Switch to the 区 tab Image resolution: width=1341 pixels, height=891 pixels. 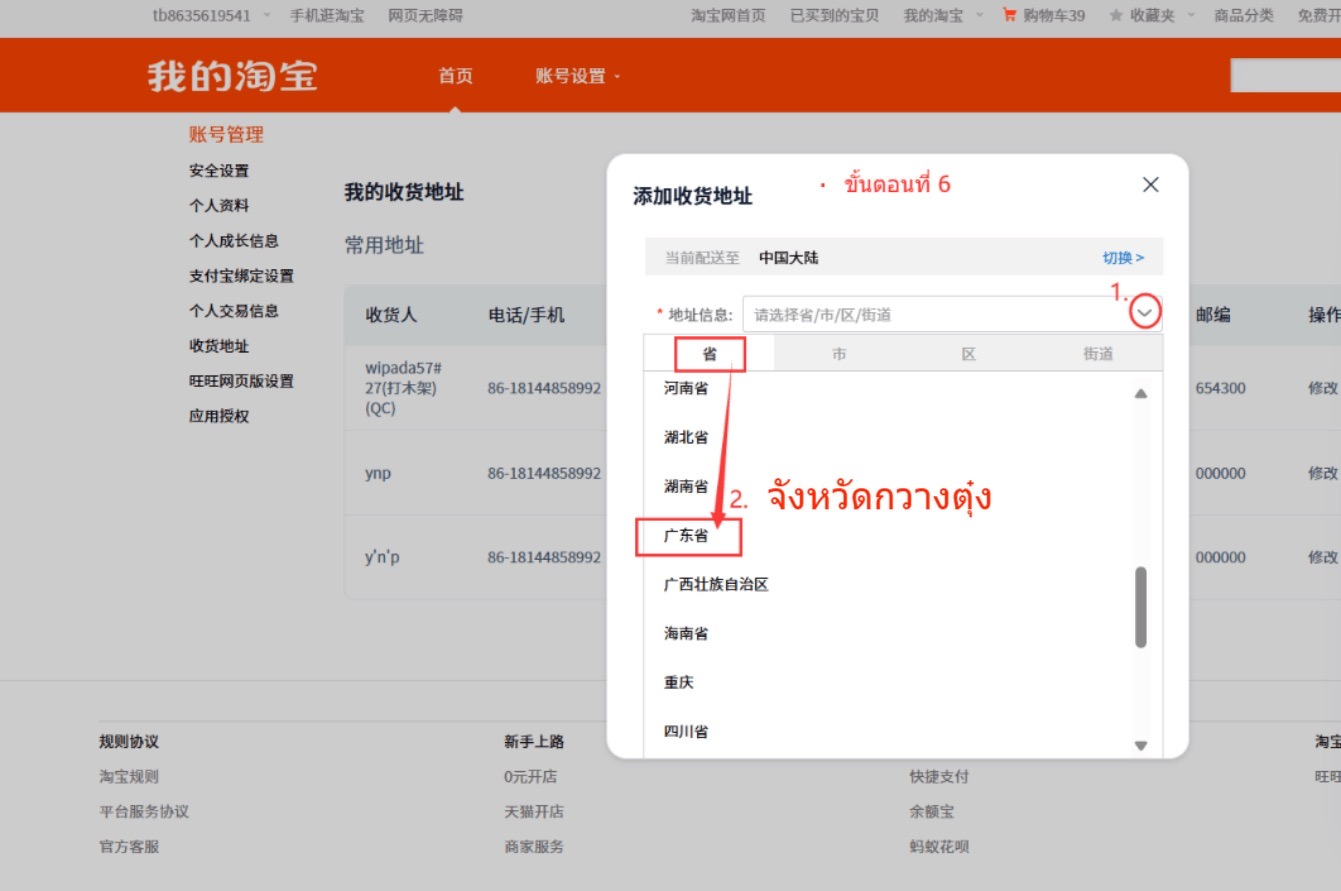coord(968,354)
